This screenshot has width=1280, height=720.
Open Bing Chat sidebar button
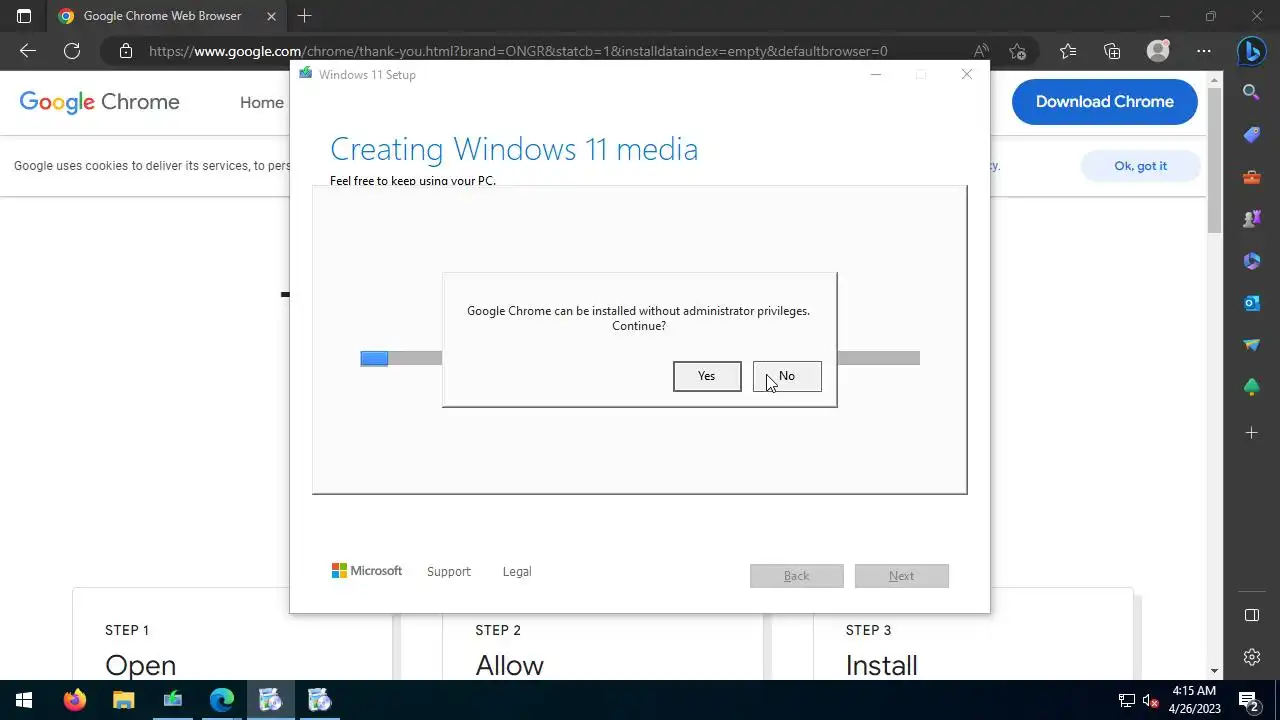coord(1251,51)
